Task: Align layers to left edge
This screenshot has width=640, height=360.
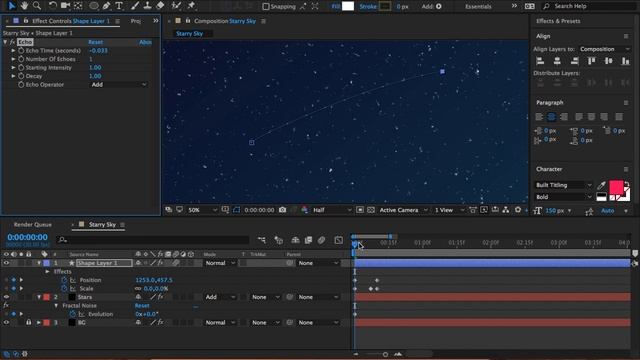Action: pyautogui.click(x=540, y=61)
